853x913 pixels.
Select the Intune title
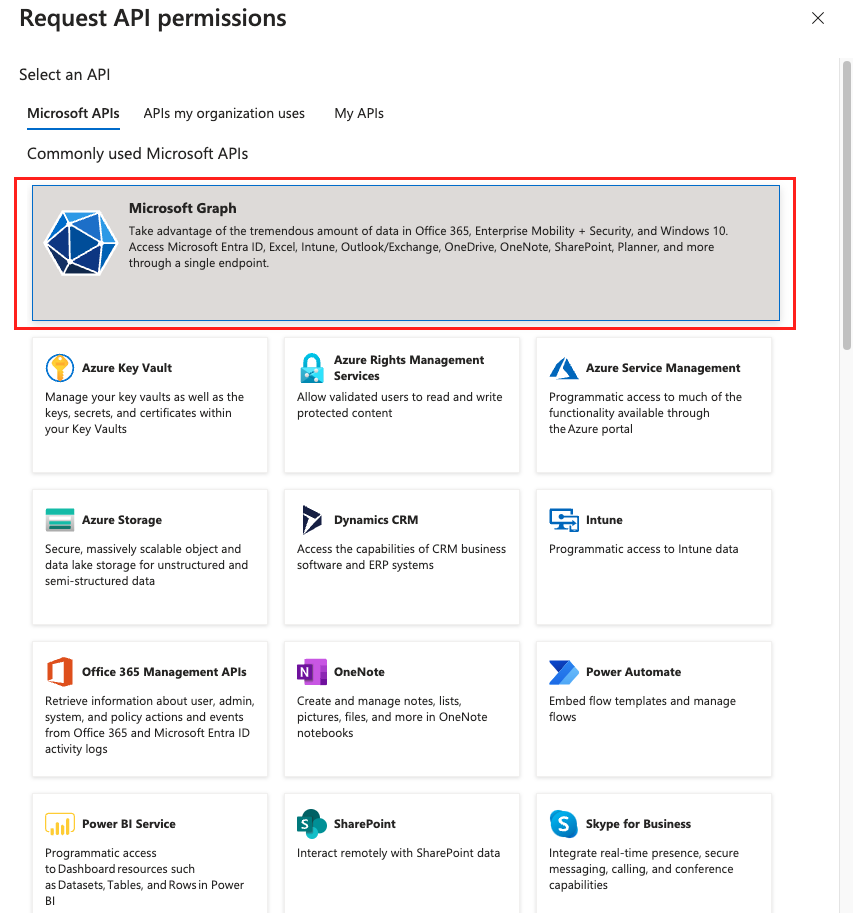604,520
